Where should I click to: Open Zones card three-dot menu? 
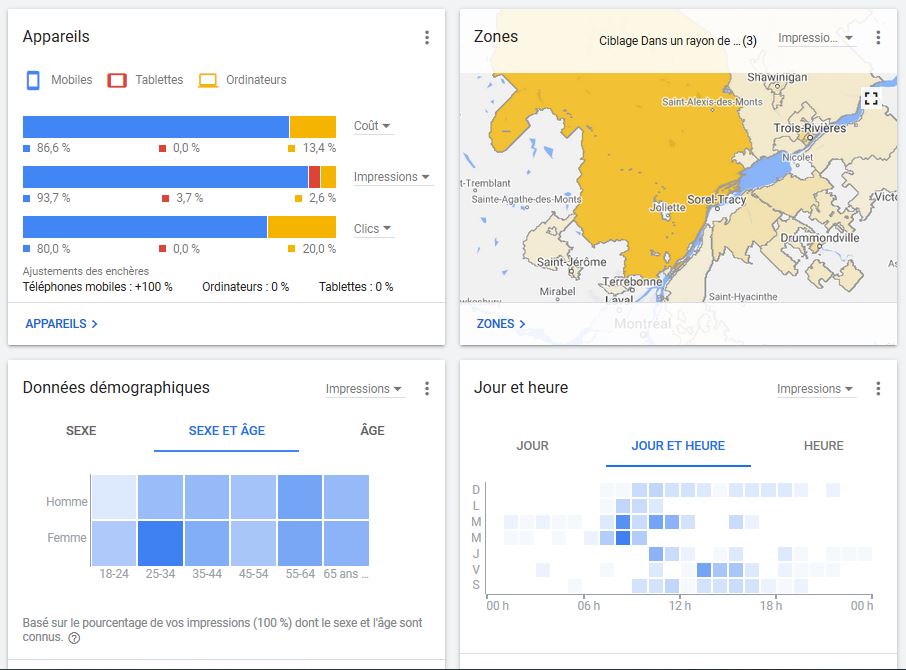[x=878, y=38]
